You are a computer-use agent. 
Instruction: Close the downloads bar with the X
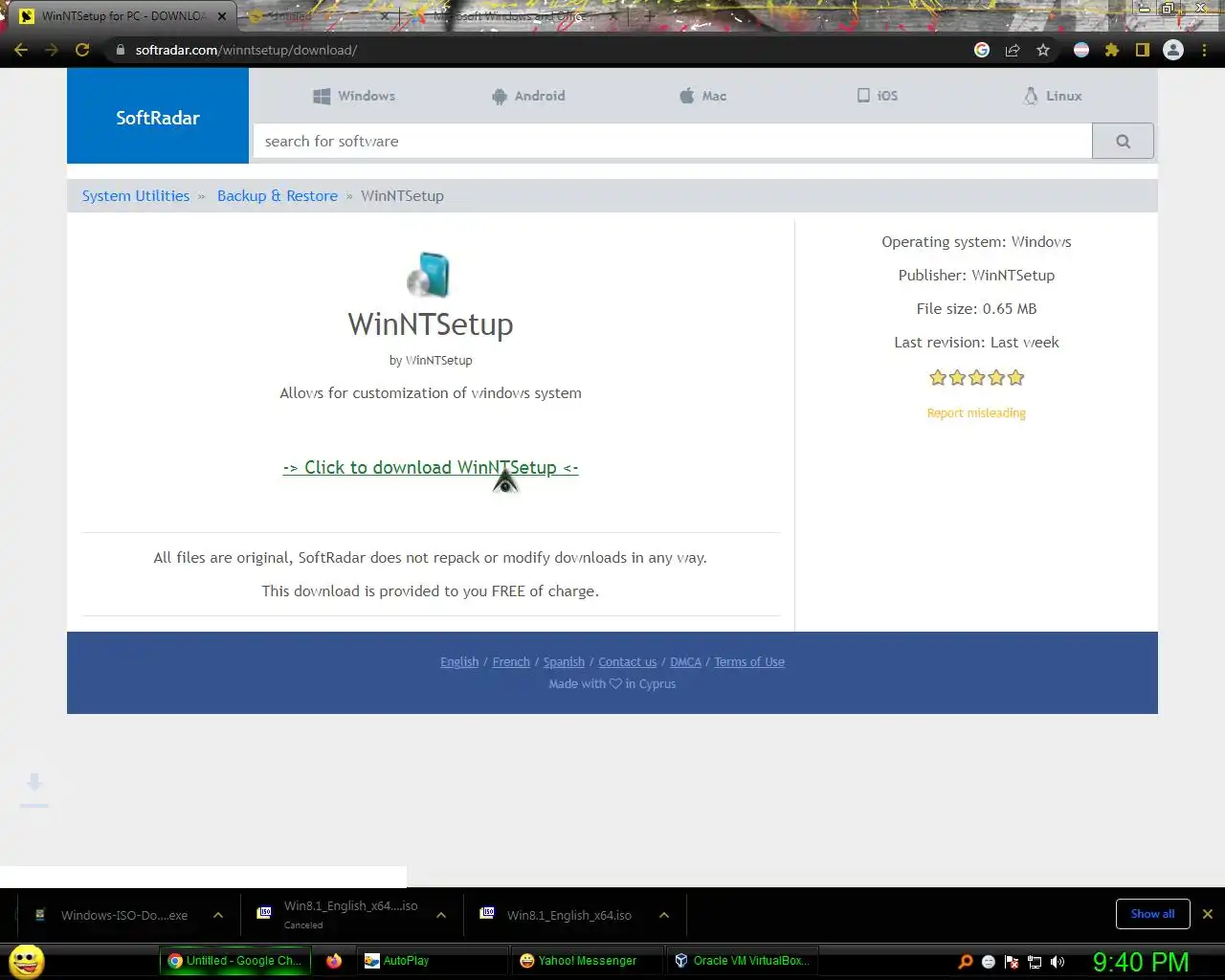(x=1208, y=914)
